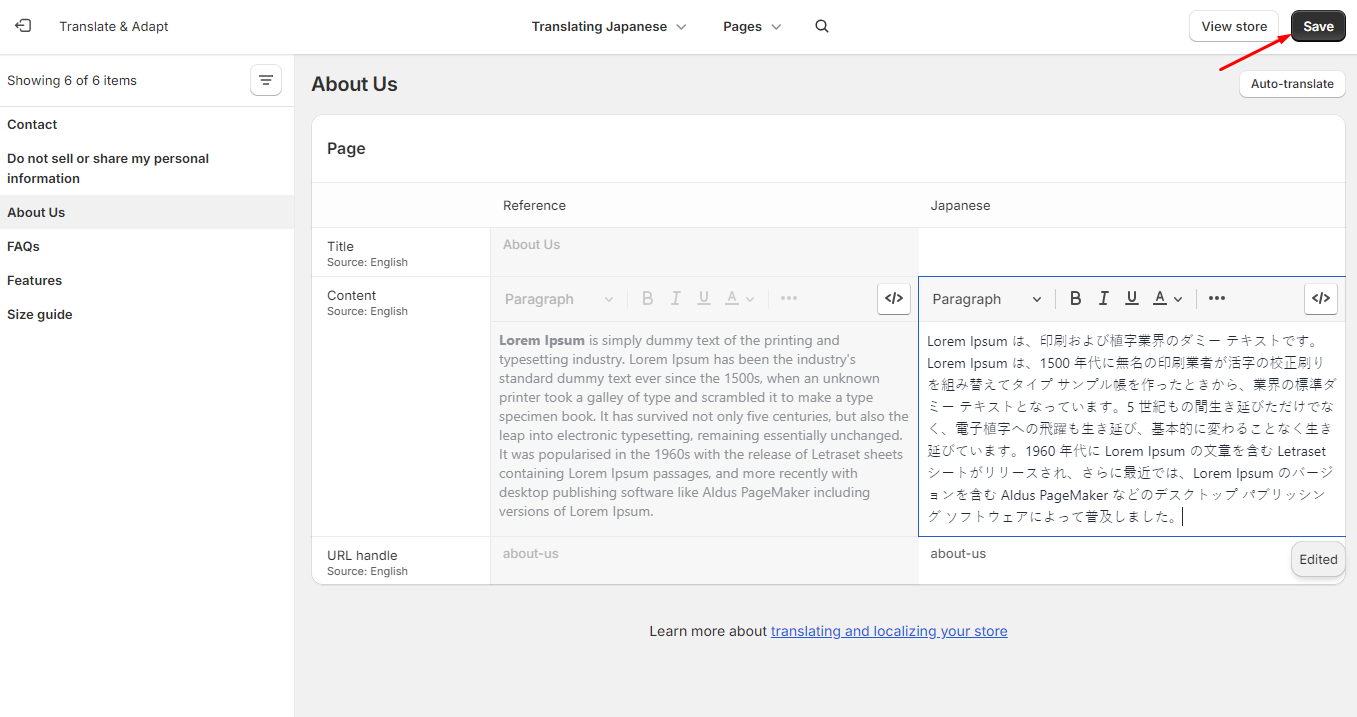Select the FAQs page in sidebar
This screenshot has width=1357, height=717.
click(23, 246)
